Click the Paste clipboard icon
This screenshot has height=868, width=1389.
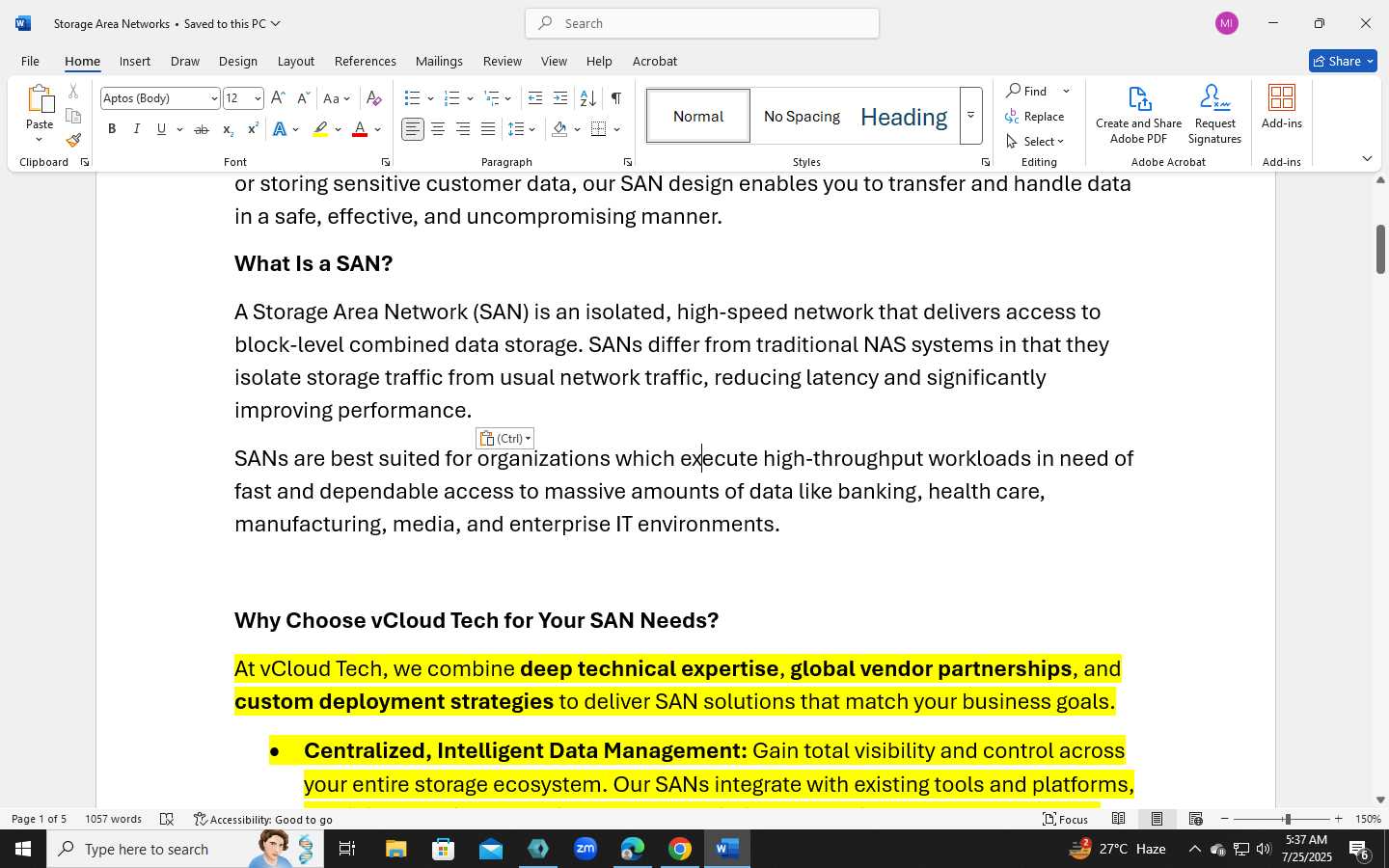tap(40, 99)
